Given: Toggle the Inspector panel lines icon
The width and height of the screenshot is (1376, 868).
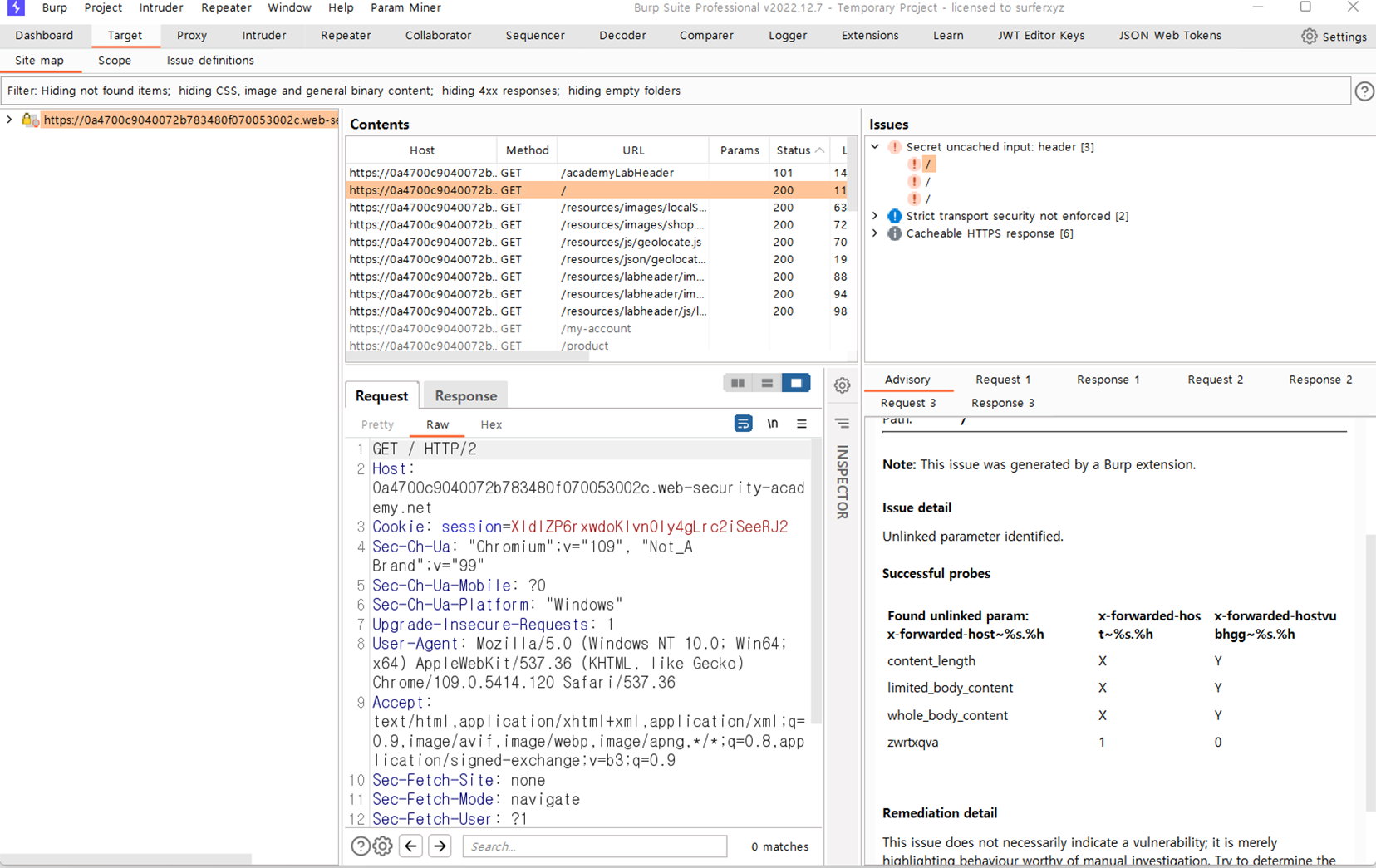Looking at the screenshot, I should (842, 424).
